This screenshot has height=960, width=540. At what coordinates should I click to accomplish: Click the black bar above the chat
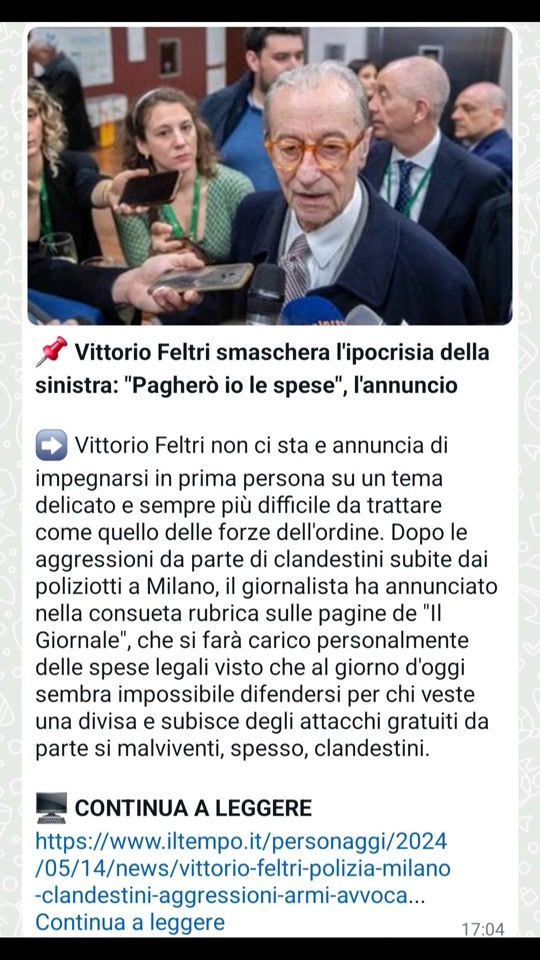point(270,10)
